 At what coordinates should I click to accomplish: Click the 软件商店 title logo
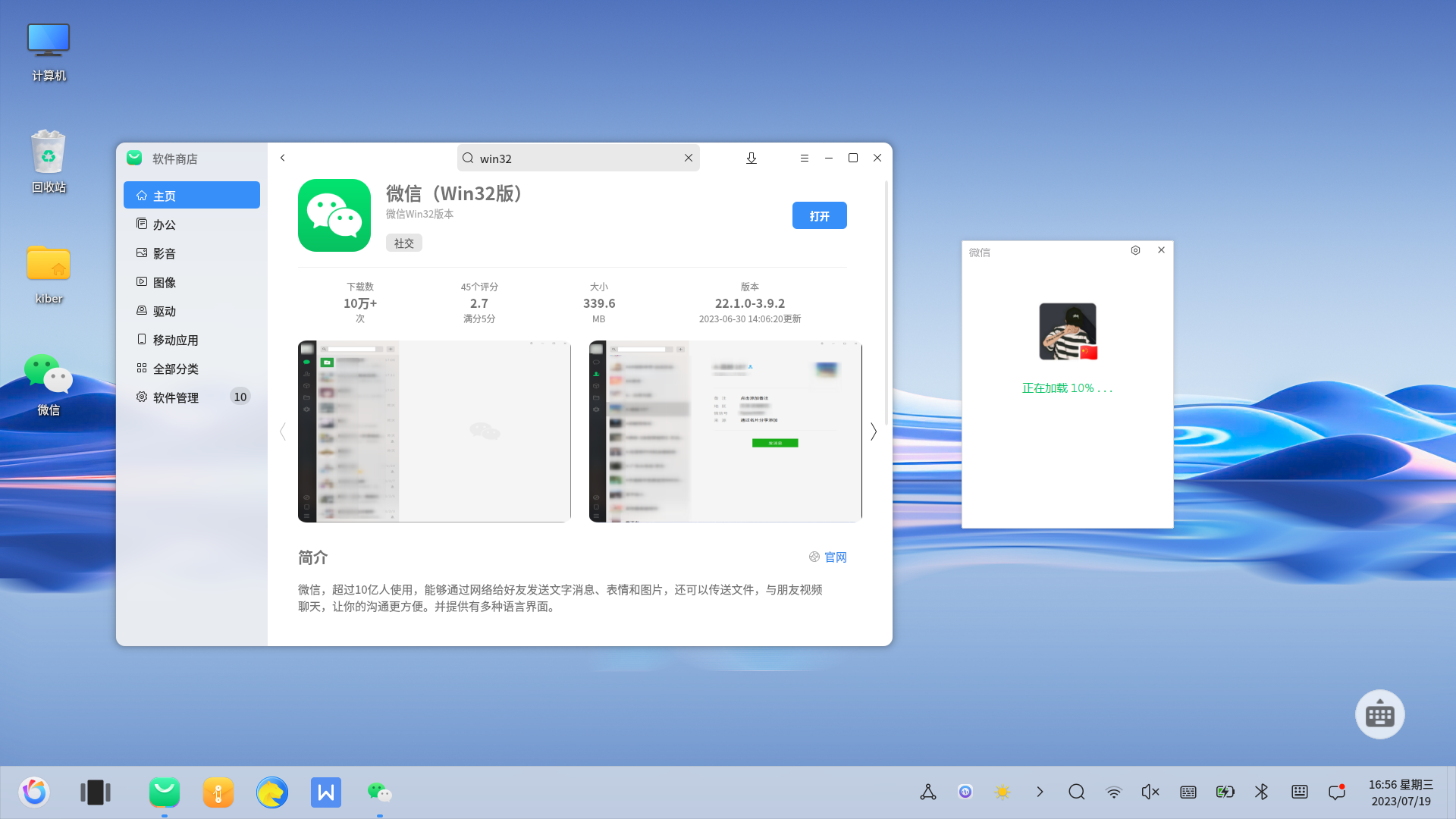tap(135, 158)
